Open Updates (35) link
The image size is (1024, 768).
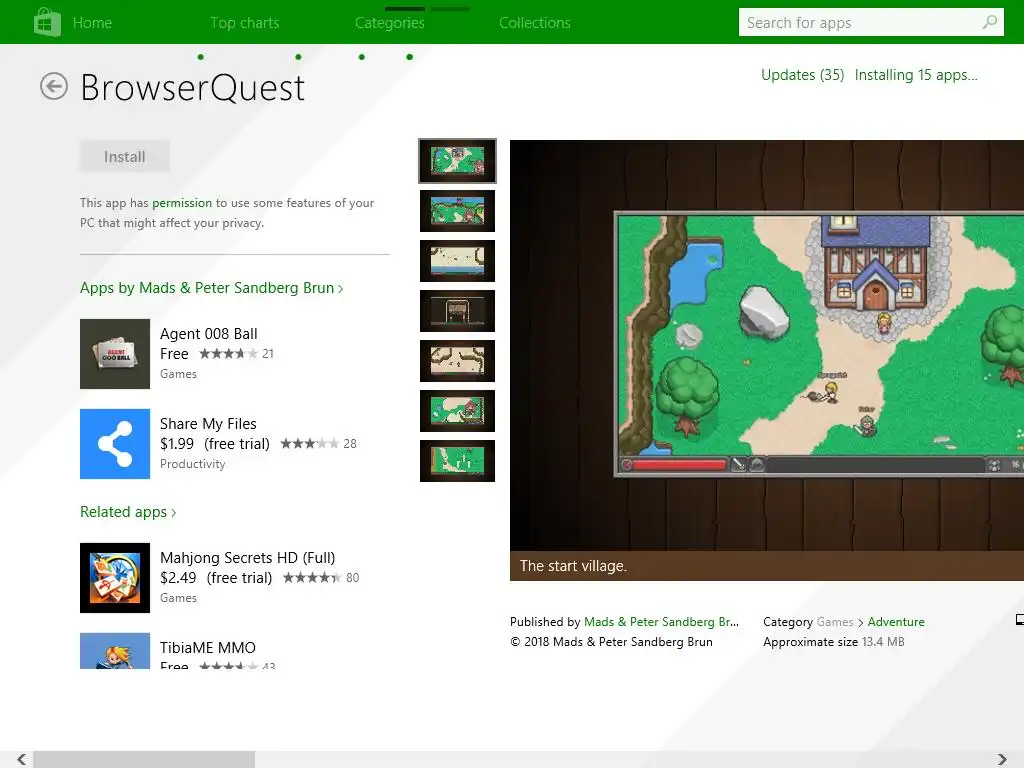[803, 75]
